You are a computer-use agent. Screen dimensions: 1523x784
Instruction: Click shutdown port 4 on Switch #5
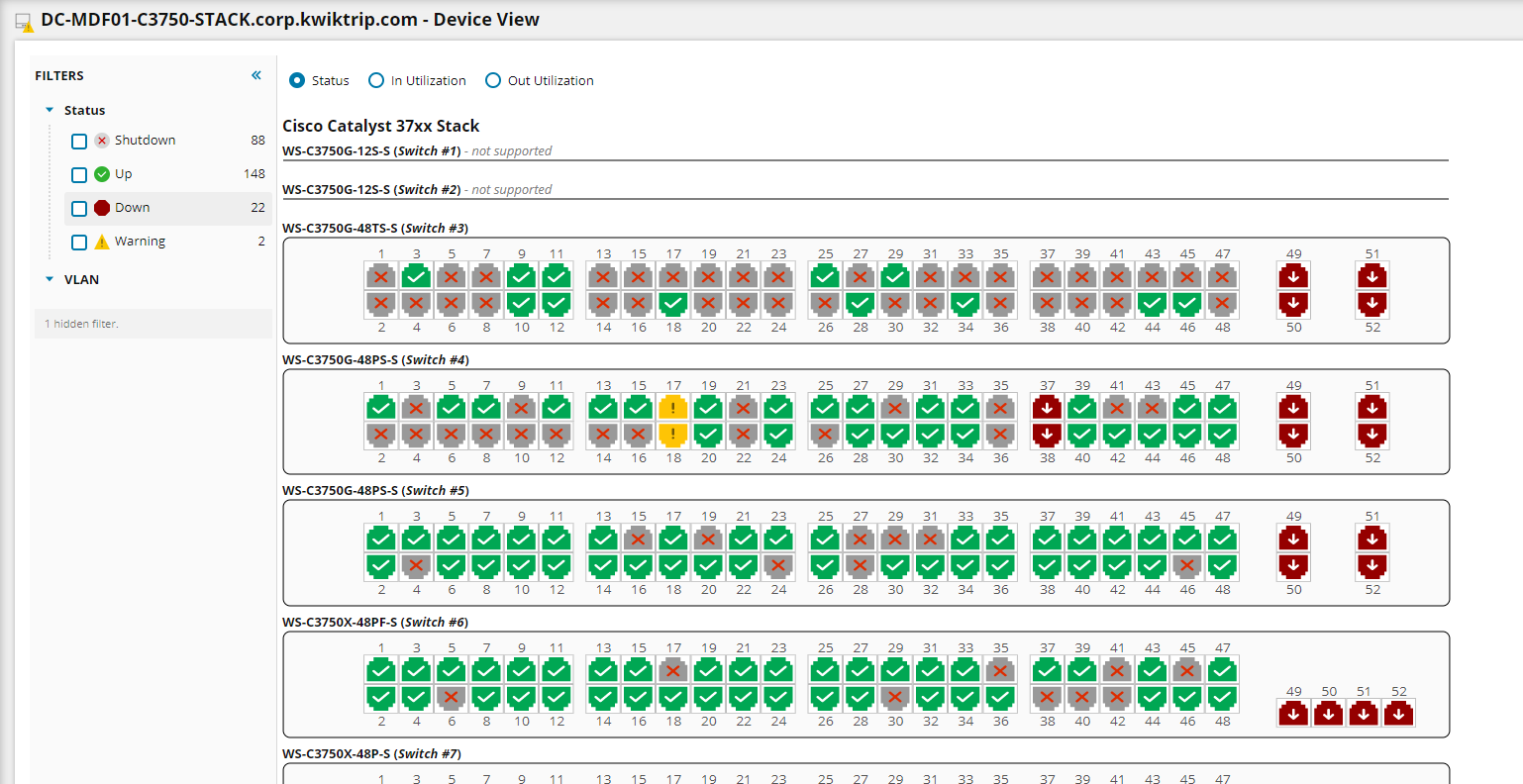[417, 565]
